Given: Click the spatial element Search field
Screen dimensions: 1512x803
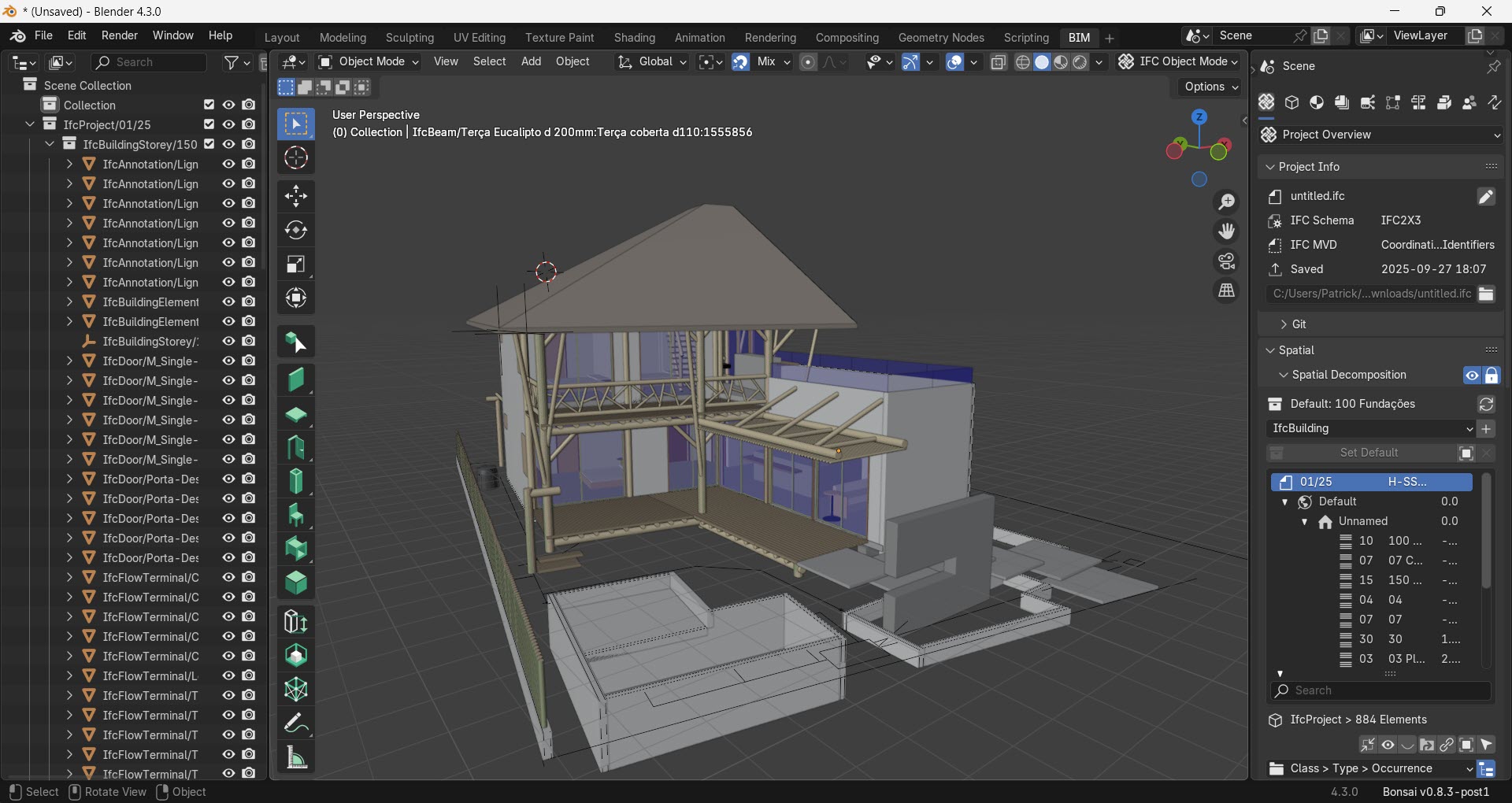Looking at the screenshot, I should [1381, 691].
